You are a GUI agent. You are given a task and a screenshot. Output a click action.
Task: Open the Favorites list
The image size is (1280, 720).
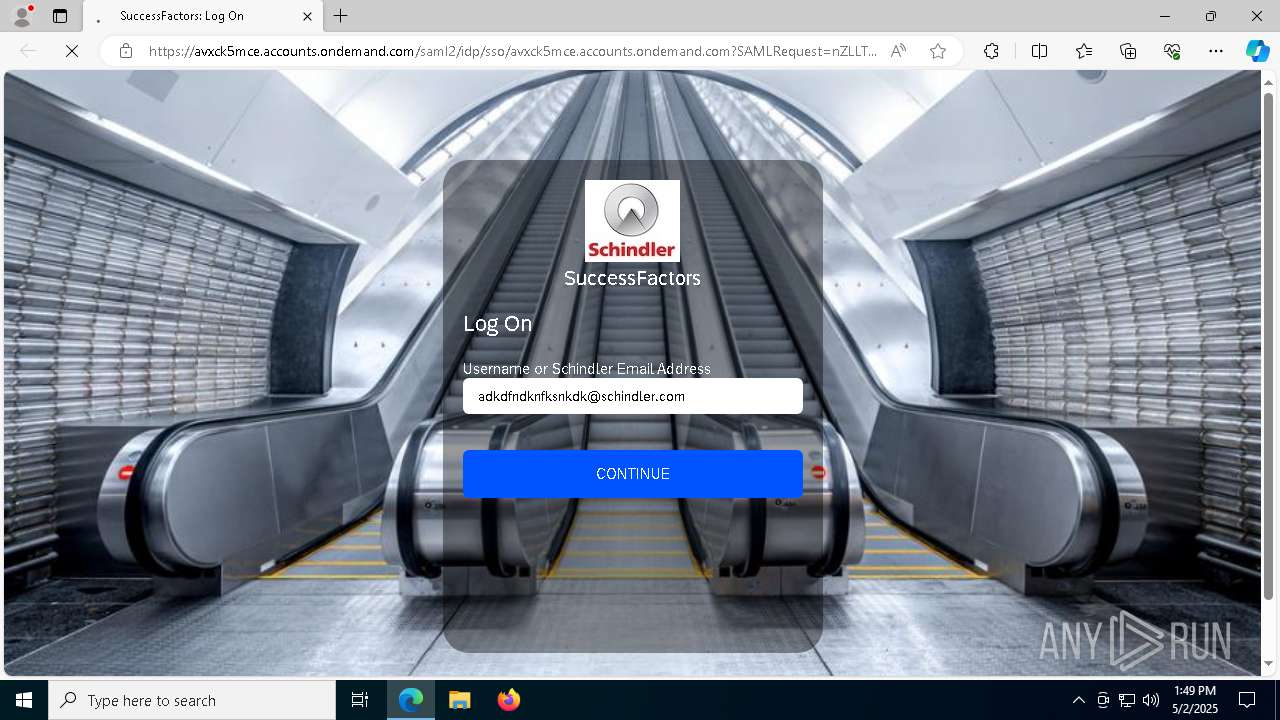point(1084,51)
